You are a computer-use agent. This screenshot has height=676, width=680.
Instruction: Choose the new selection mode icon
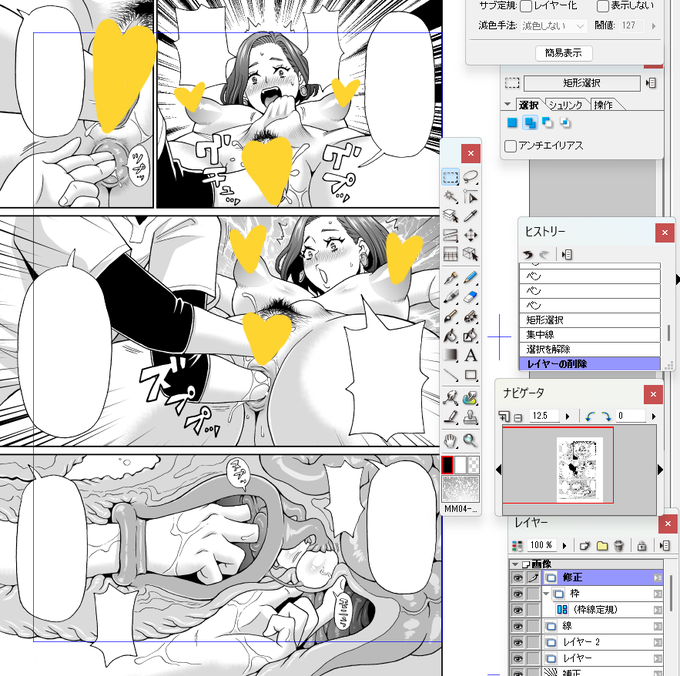click(512, 123)
